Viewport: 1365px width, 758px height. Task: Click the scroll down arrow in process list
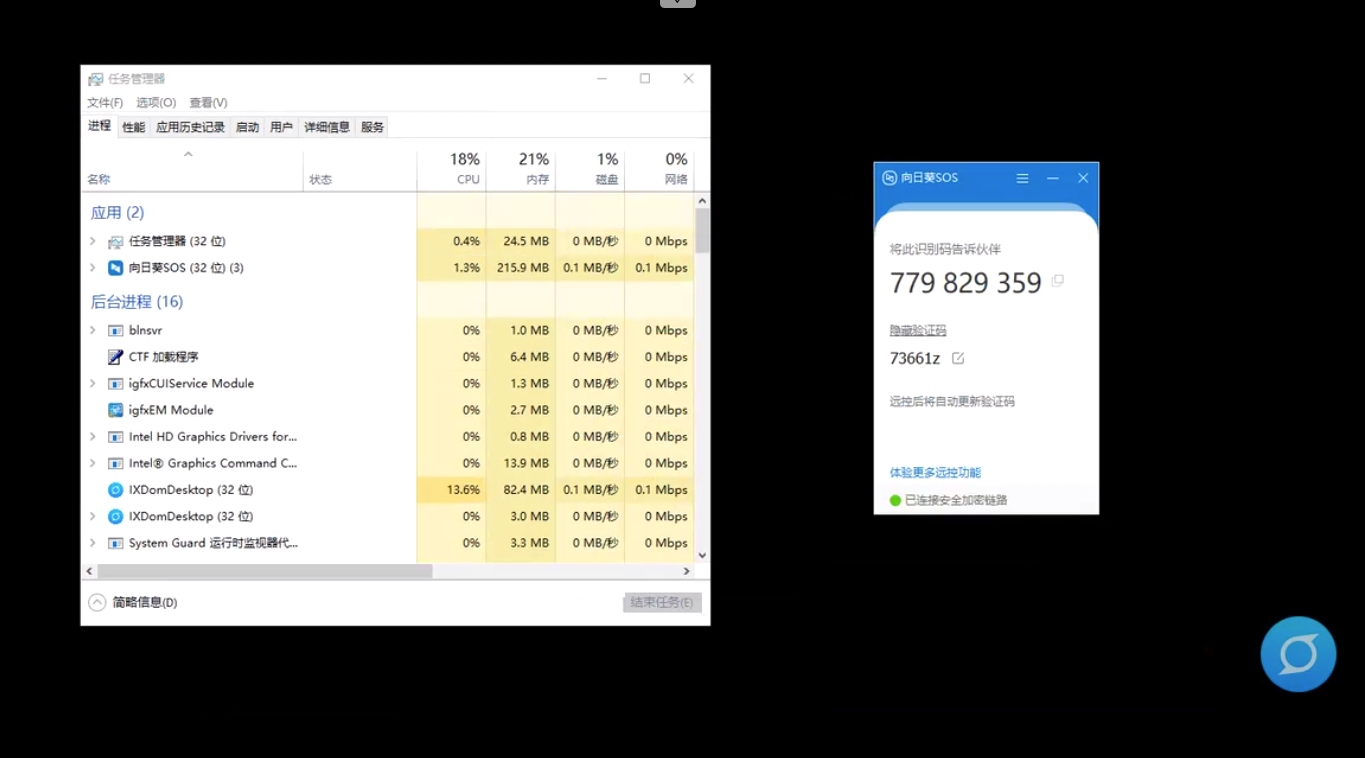702,555
